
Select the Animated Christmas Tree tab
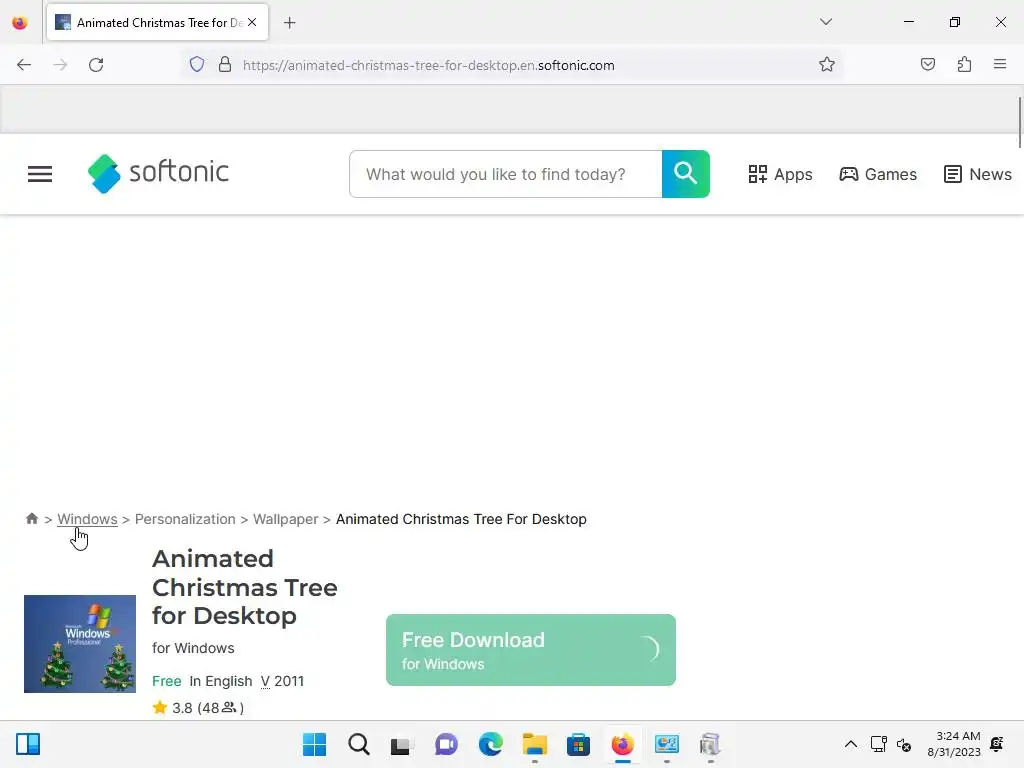[x=157, y=22]
